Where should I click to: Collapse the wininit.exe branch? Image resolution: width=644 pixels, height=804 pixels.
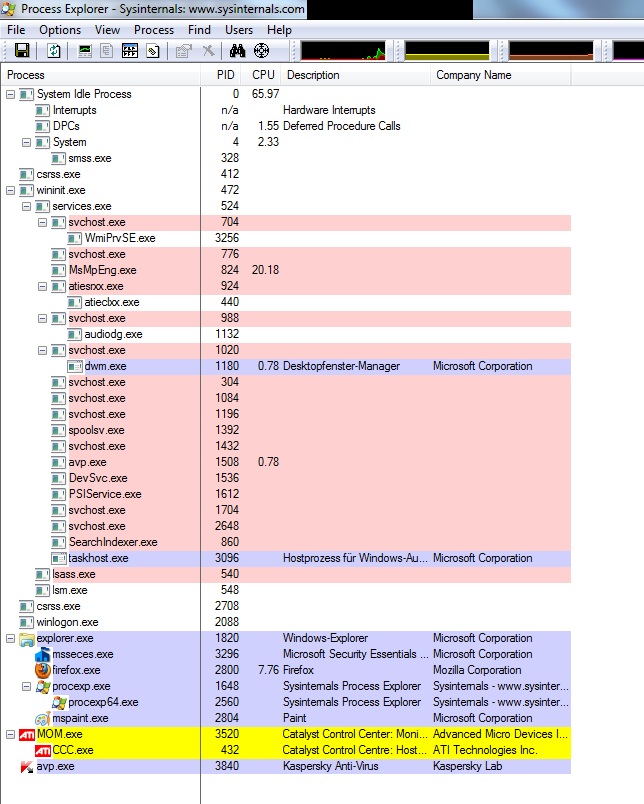pos(10,190)
